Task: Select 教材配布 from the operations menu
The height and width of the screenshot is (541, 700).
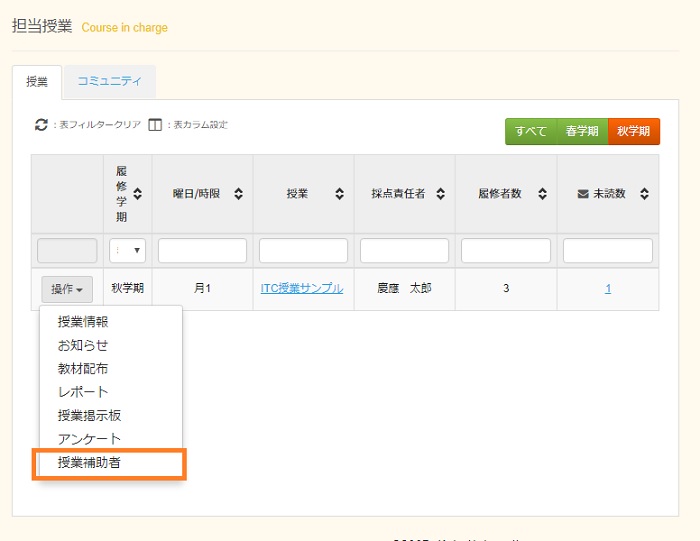Action: (x=83, y=368)
